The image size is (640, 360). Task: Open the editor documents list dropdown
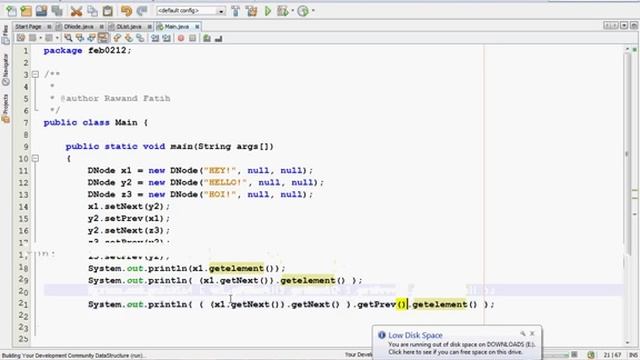click(x=624, y=26)
